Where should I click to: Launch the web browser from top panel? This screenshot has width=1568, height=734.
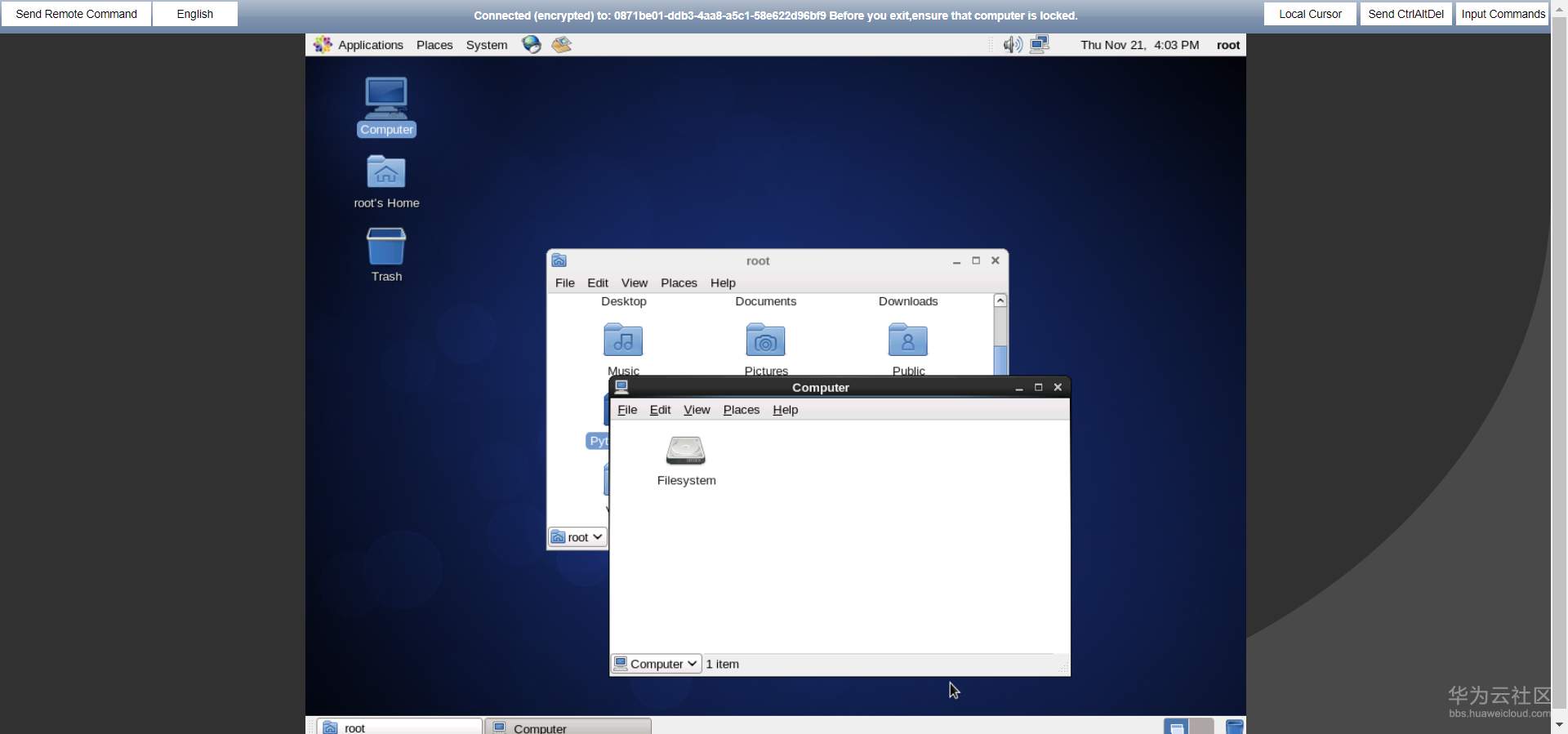tap(532, 45)
